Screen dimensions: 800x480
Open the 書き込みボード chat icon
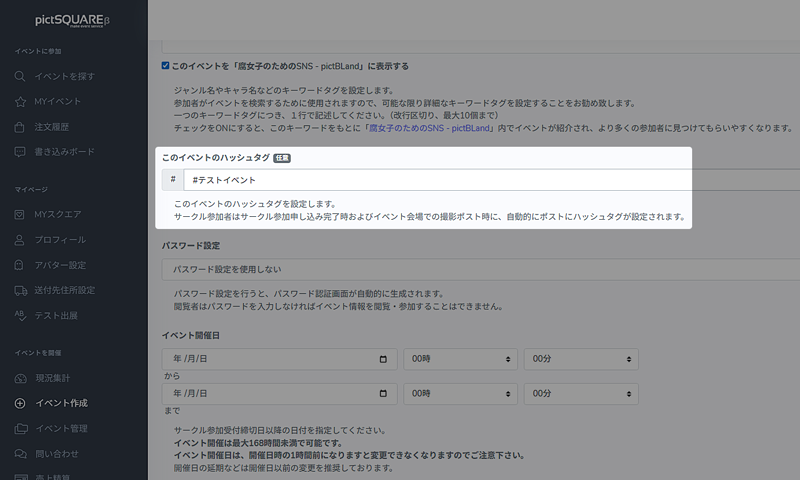pyautogui.click(x=21, y=153)
